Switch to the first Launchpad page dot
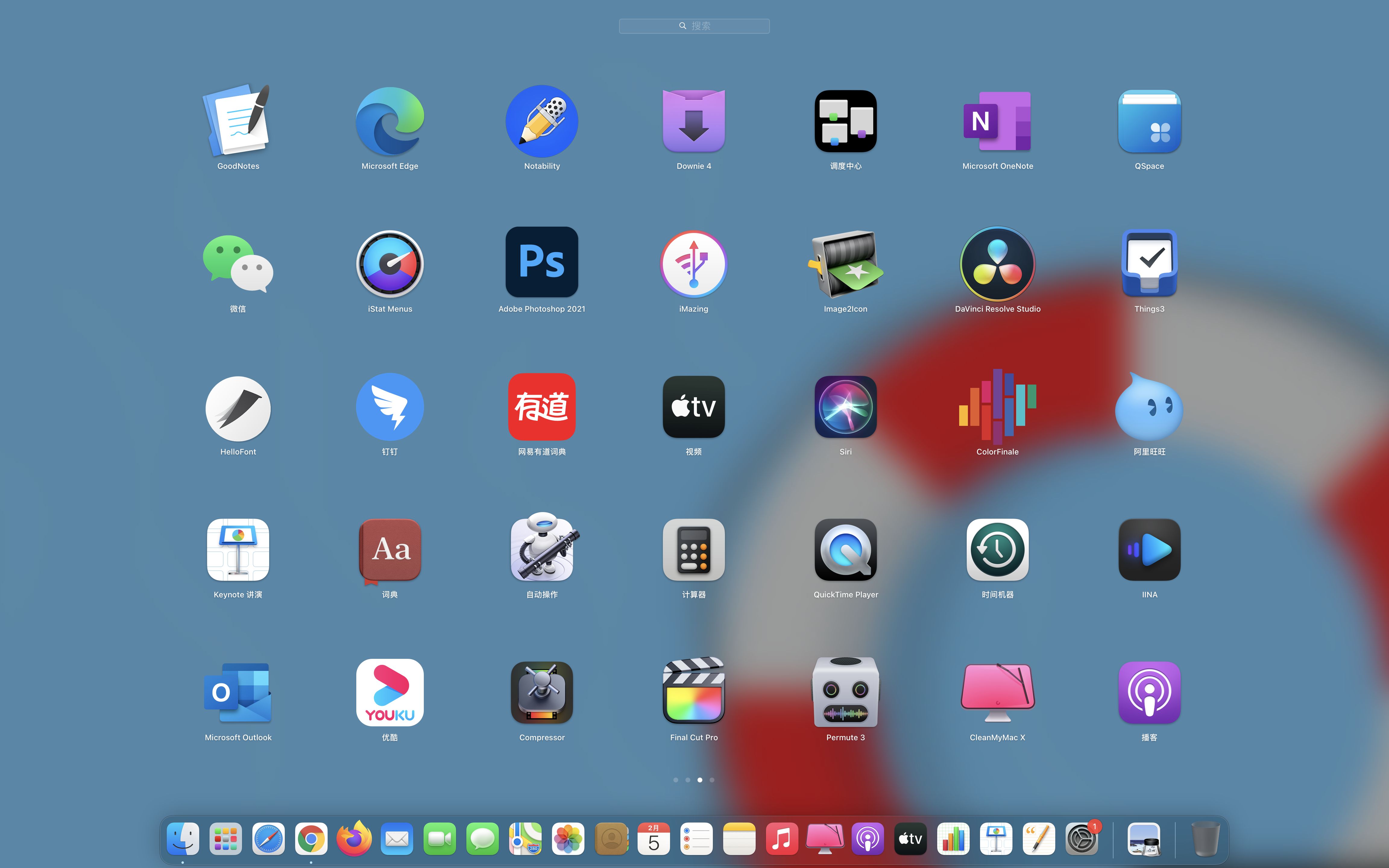Viewport: 1389px width, 868px height. (676, 780)
